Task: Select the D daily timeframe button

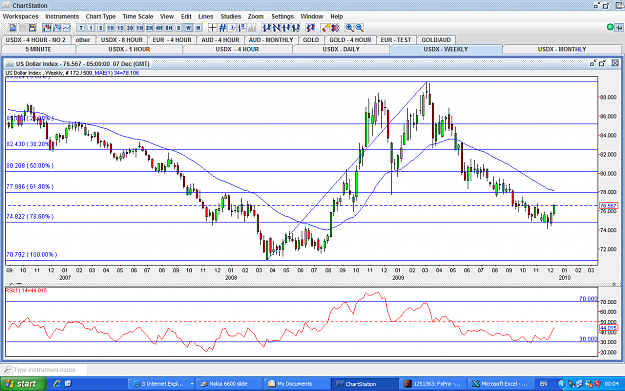Action: click(179, 28)
